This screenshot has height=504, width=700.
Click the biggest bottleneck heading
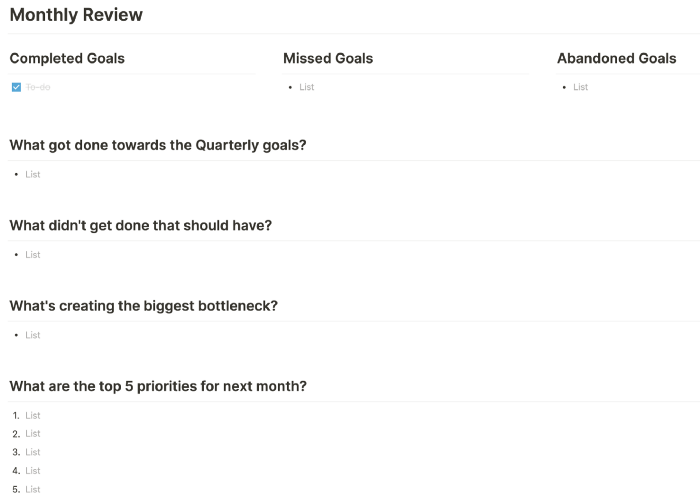coord(144,306)
